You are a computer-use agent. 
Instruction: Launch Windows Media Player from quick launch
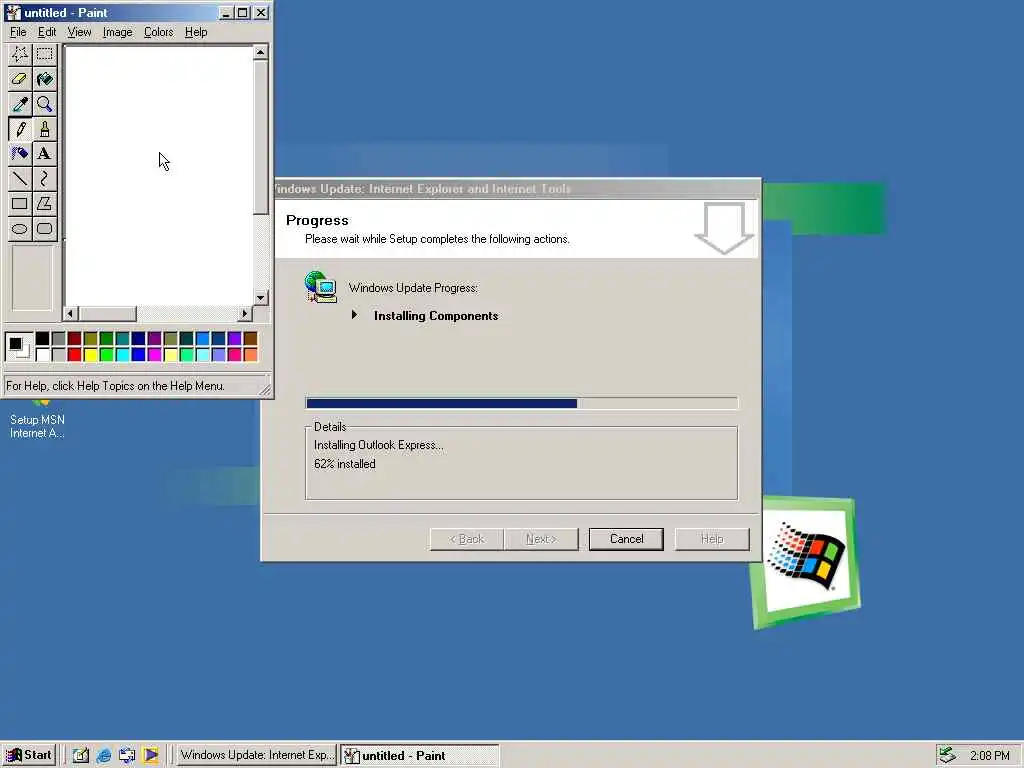click(151, 755)
